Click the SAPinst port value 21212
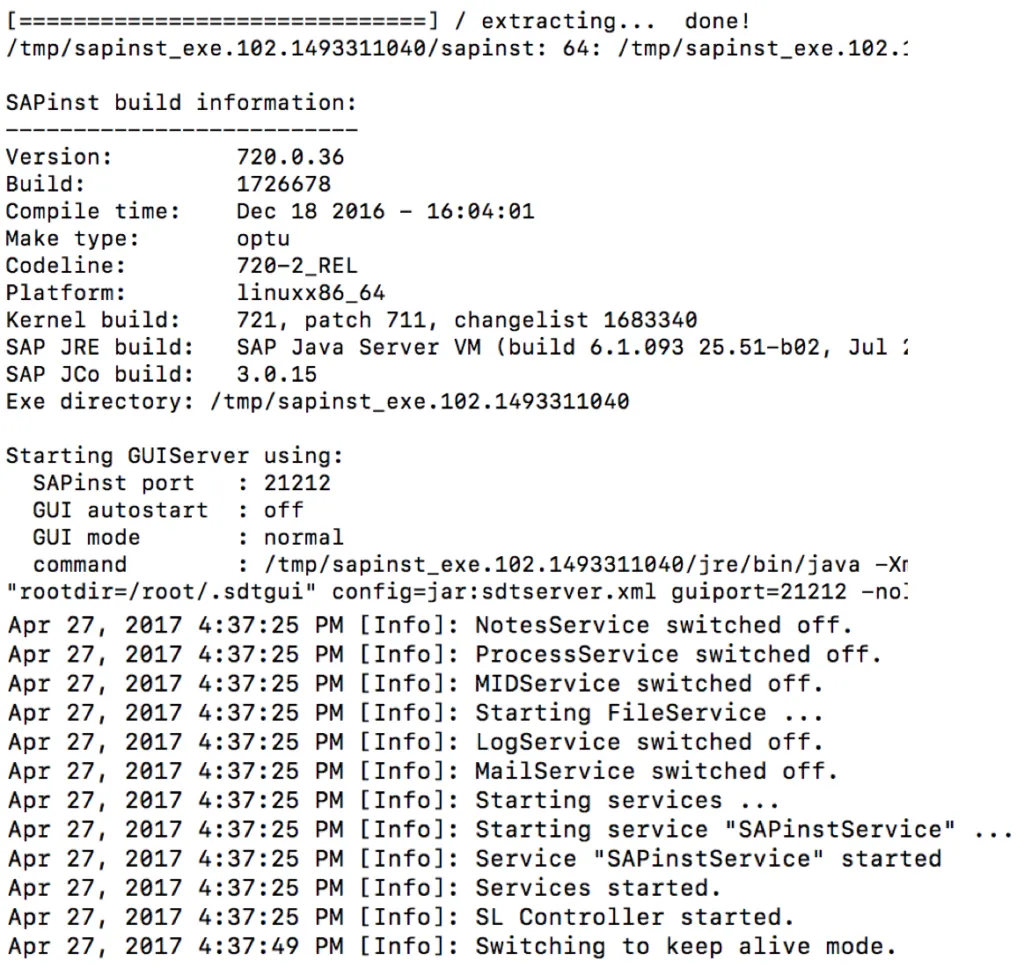Screen dimensions: 1024x968 pyautogui.click(x=296, y=483)
